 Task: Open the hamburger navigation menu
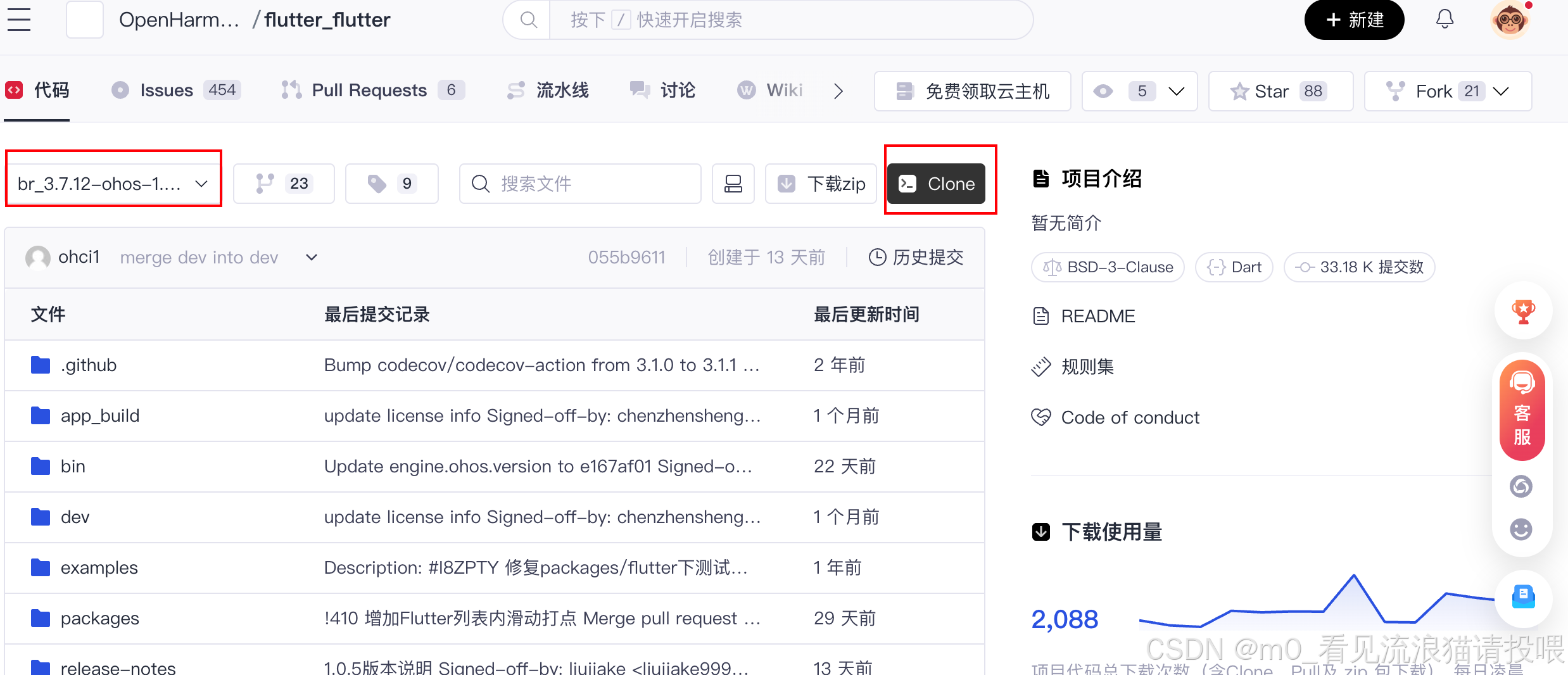(18, 20)
